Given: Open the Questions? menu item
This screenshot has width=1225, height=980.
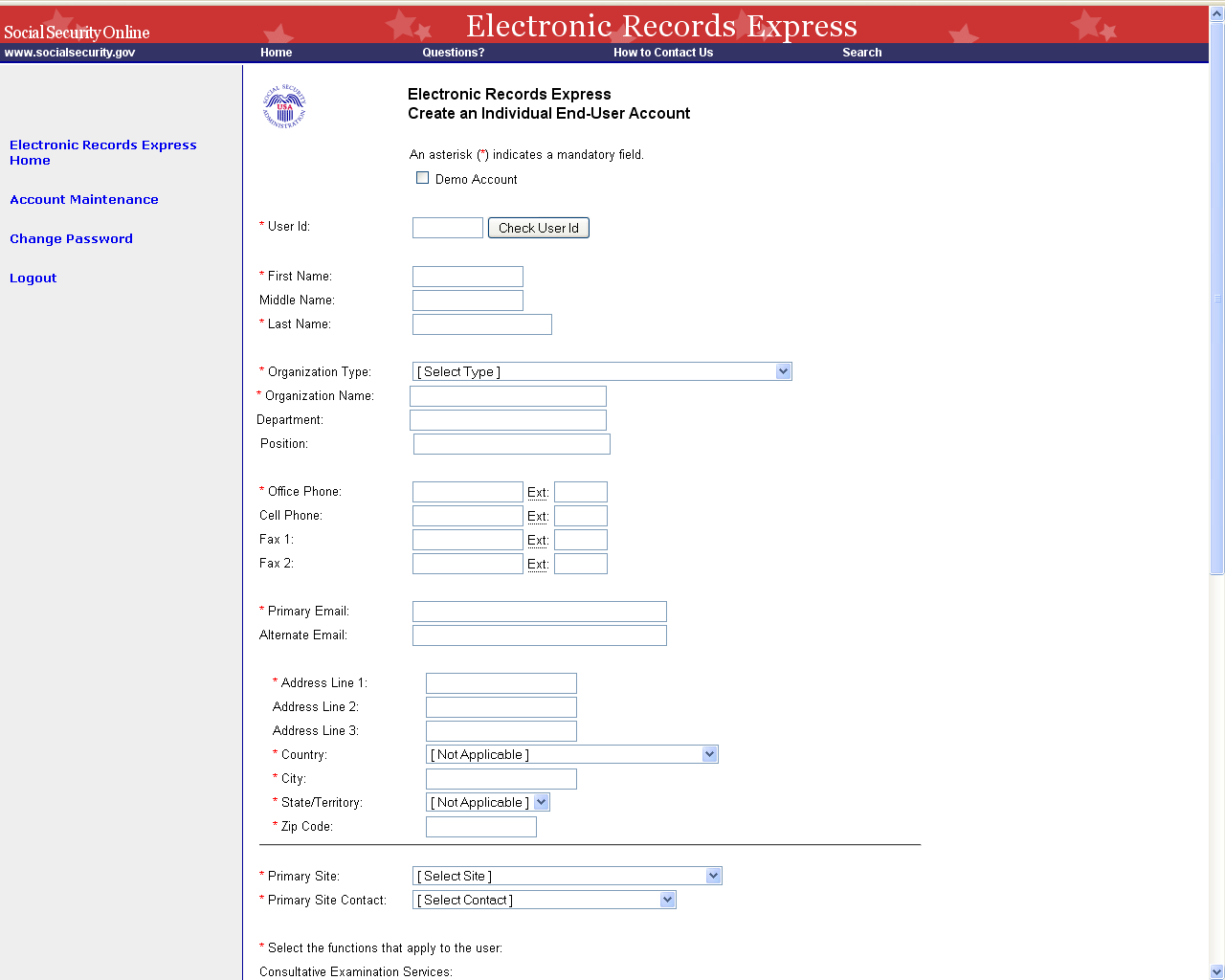Looking at the screenshot, I should coord(454,53).
